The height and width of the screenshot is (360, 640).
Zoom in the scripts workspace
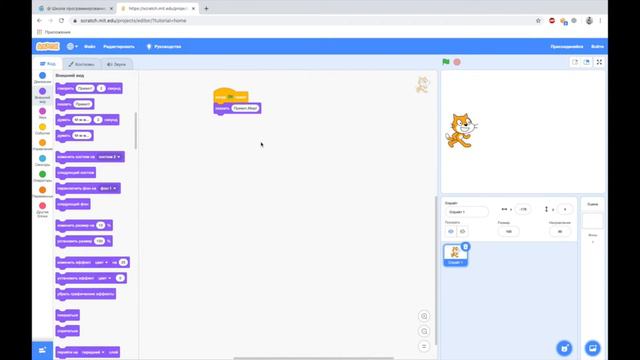click(424, 316)
